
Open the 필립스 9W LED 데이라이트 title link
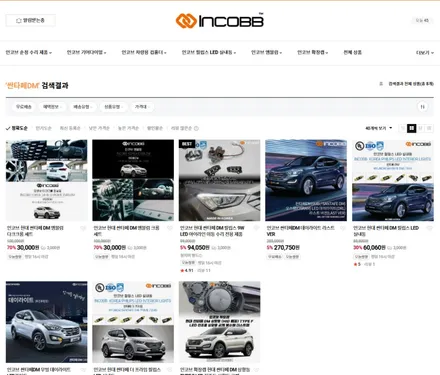tap(212, 231)
